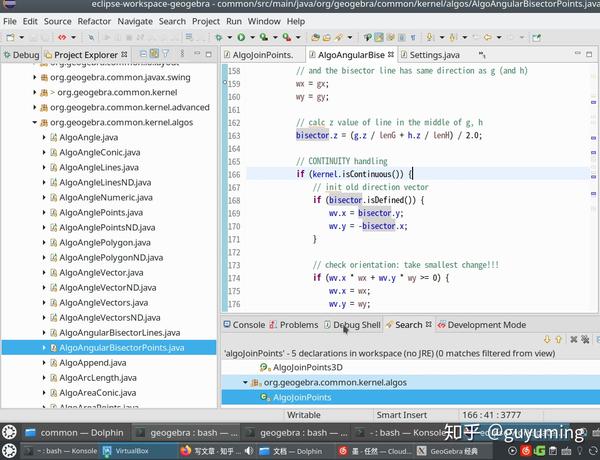The image size is (600, 460).
Task: Click the New file wizard toolbar icon
Action: 10,37
